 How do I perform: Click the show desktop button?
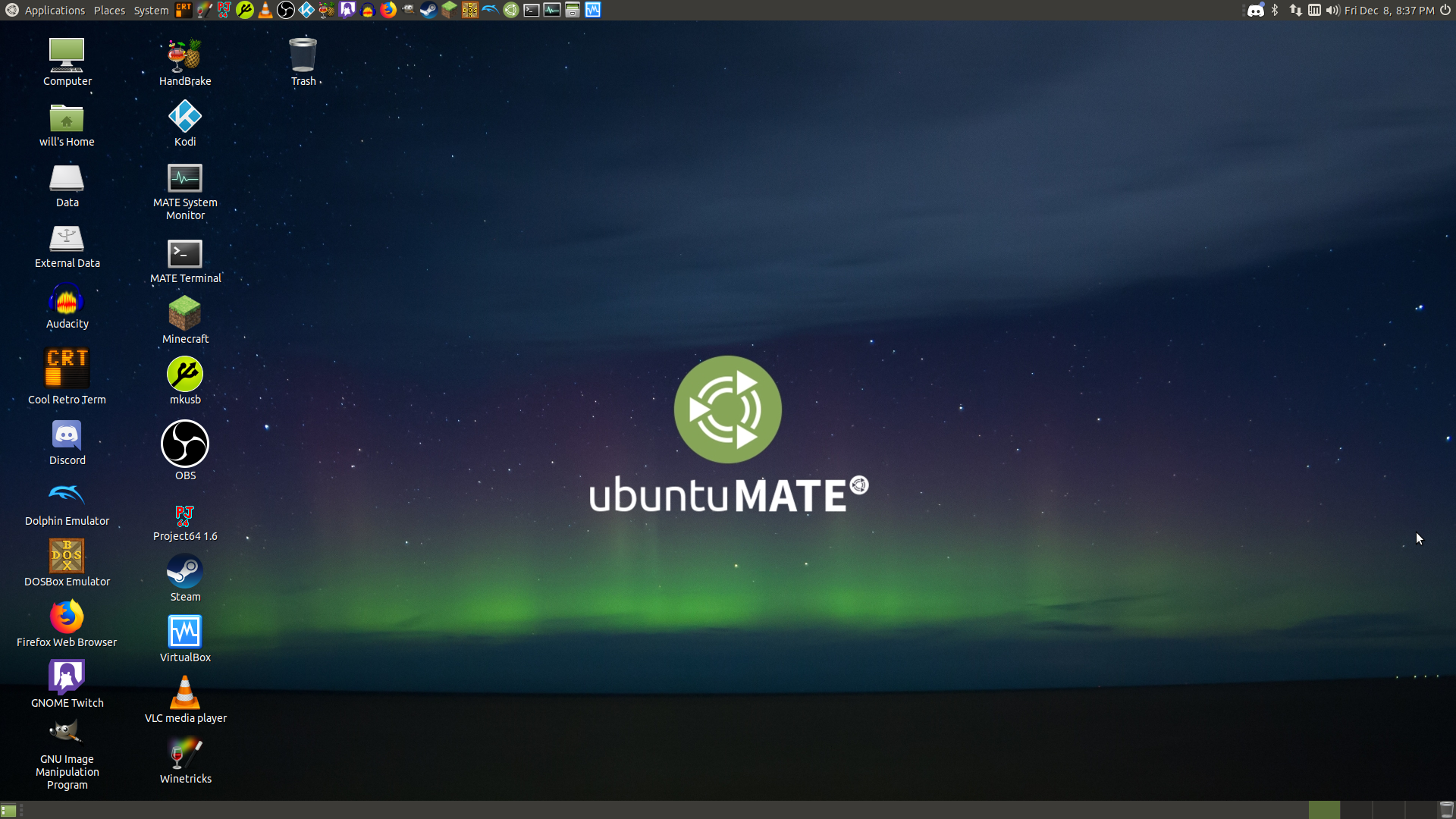coord(8,811)
